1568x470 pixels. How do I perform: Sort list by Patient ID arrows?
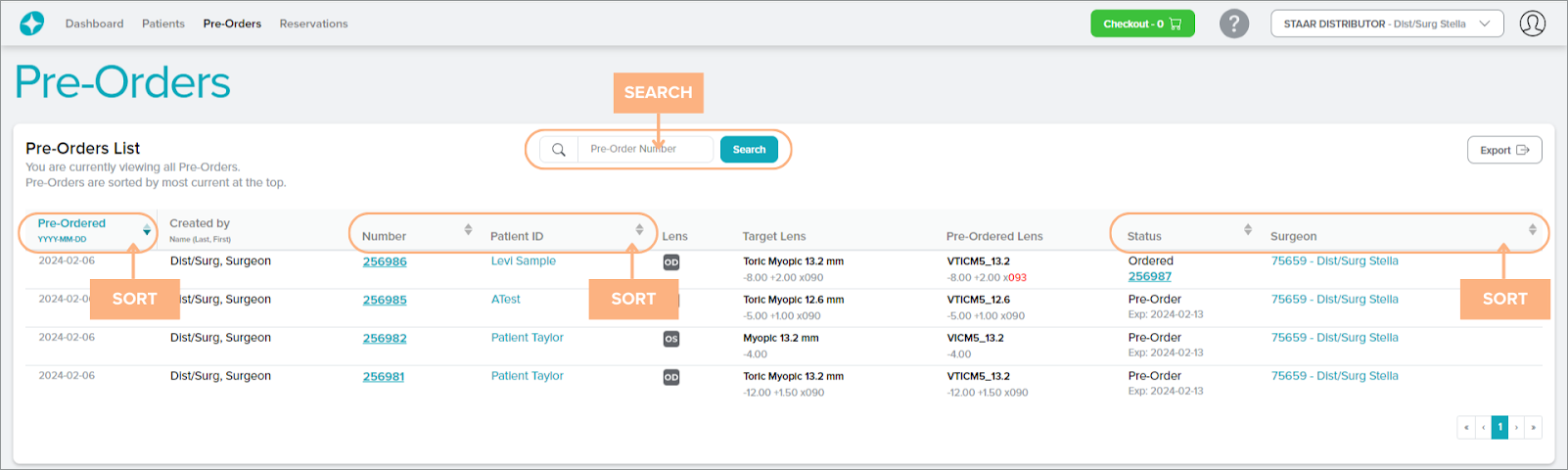pos(639,230)
